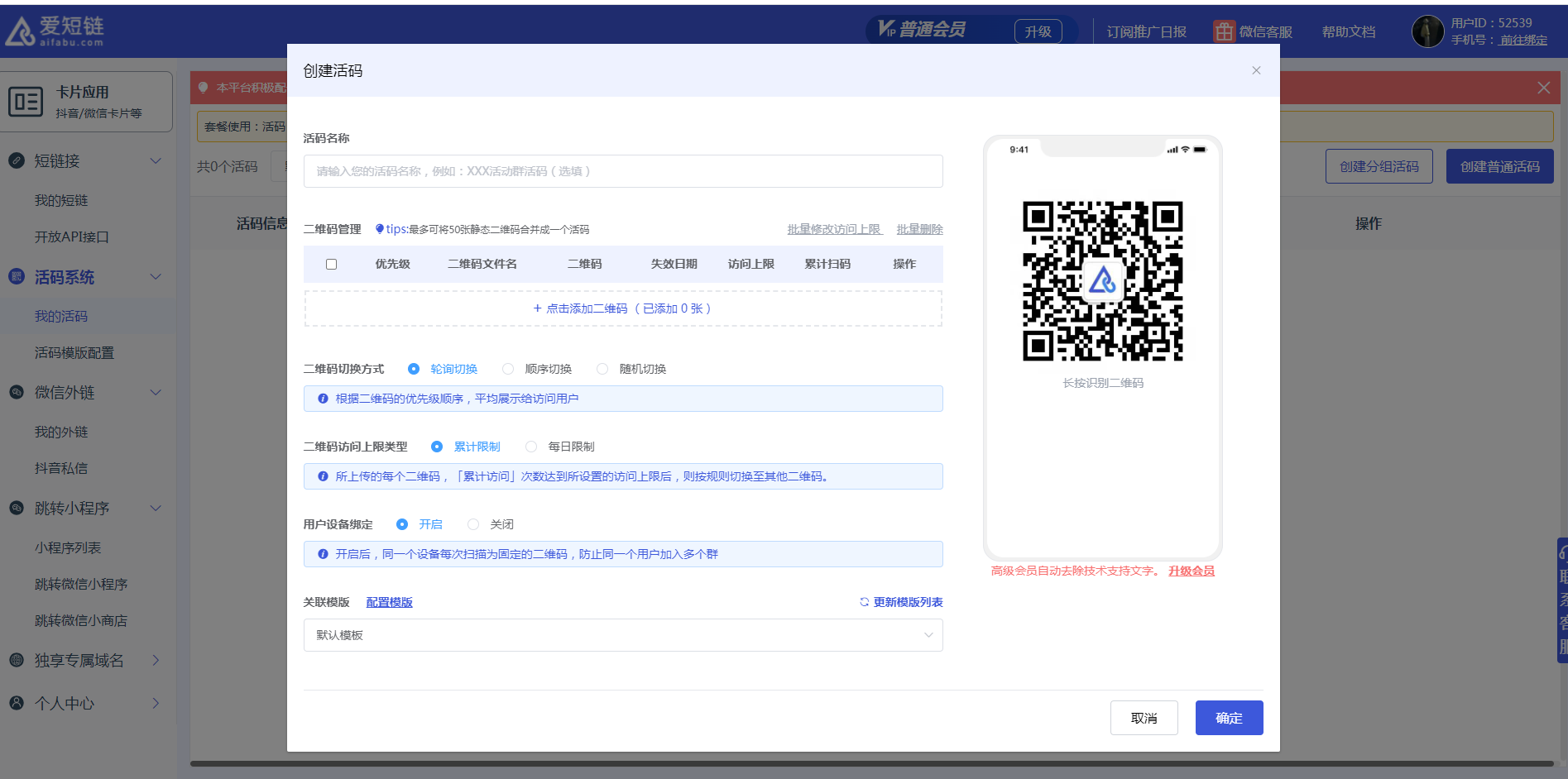Viewport: 1568px width, 779px height.
Task: Click the 短链接 link icon in sidebar
Action: coord(17,160)
